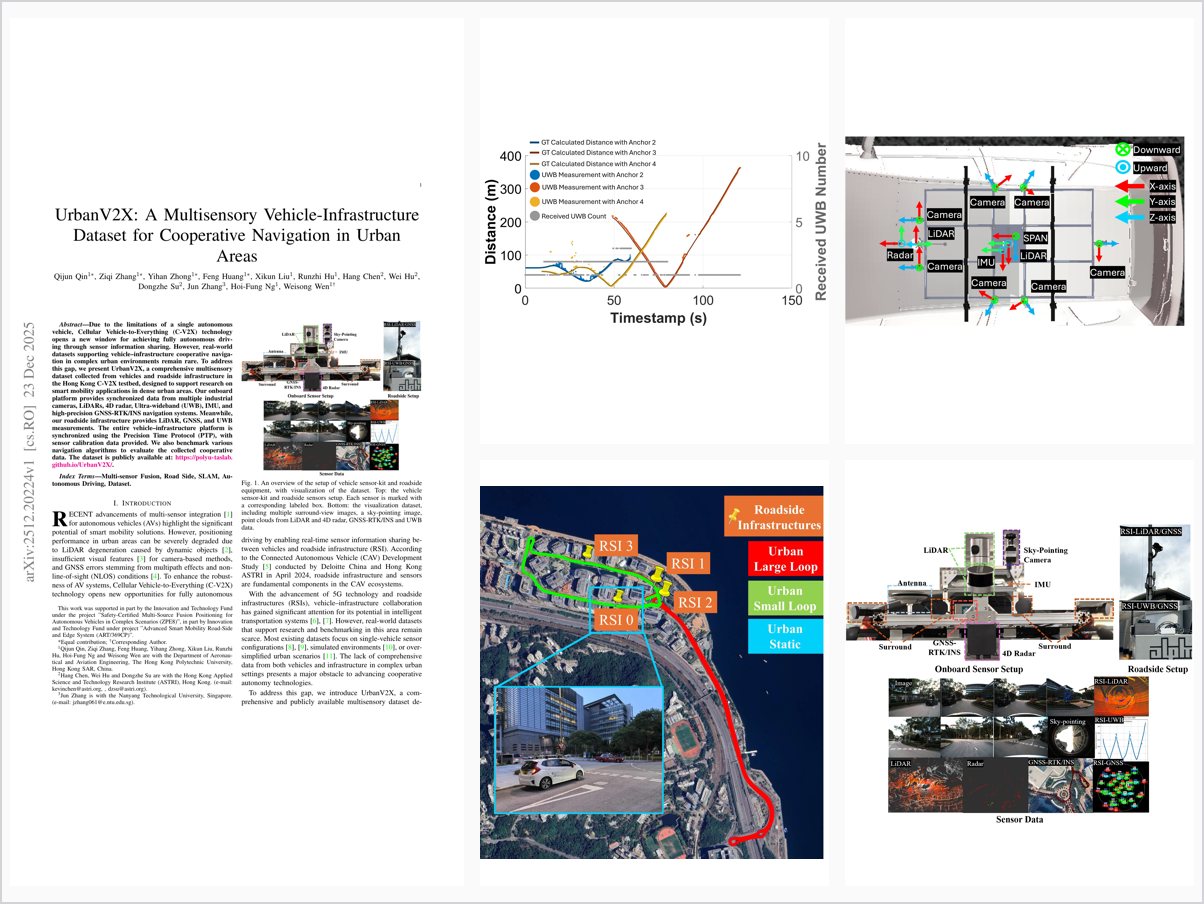Click legend entry 'GT Calculated Distance with Anchor 3'
Viewport: 1204px width, 904px height.
pyautogui.click(x=592, y=153)
